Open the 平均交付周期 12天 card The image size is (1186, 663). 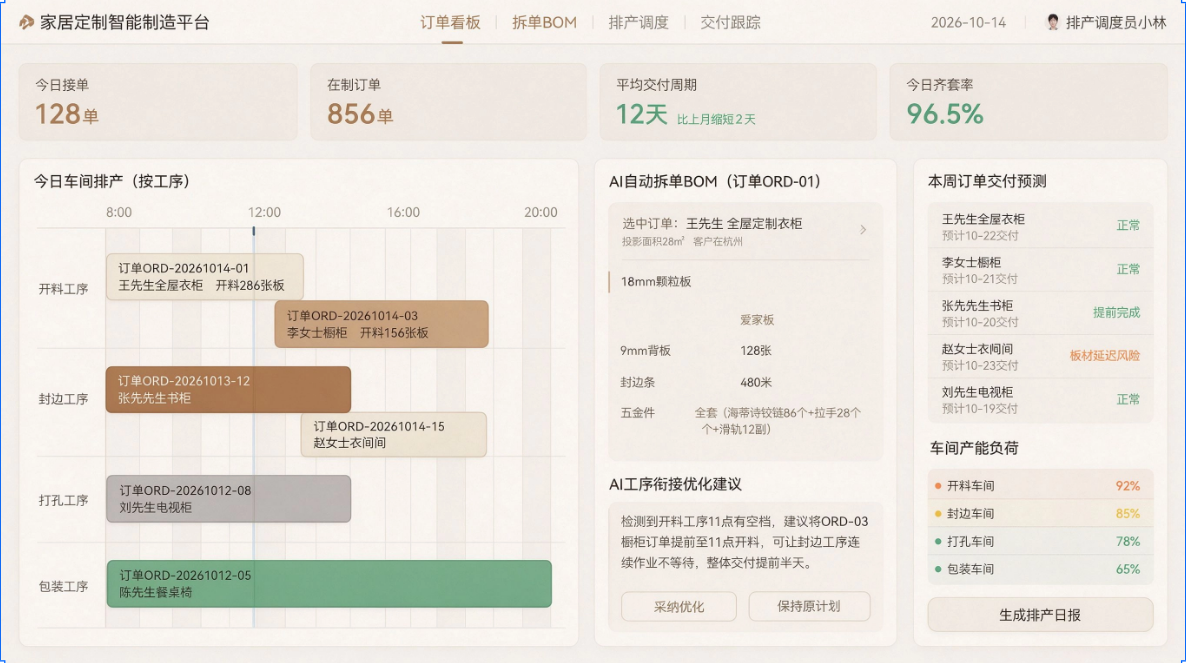(738, 101)
